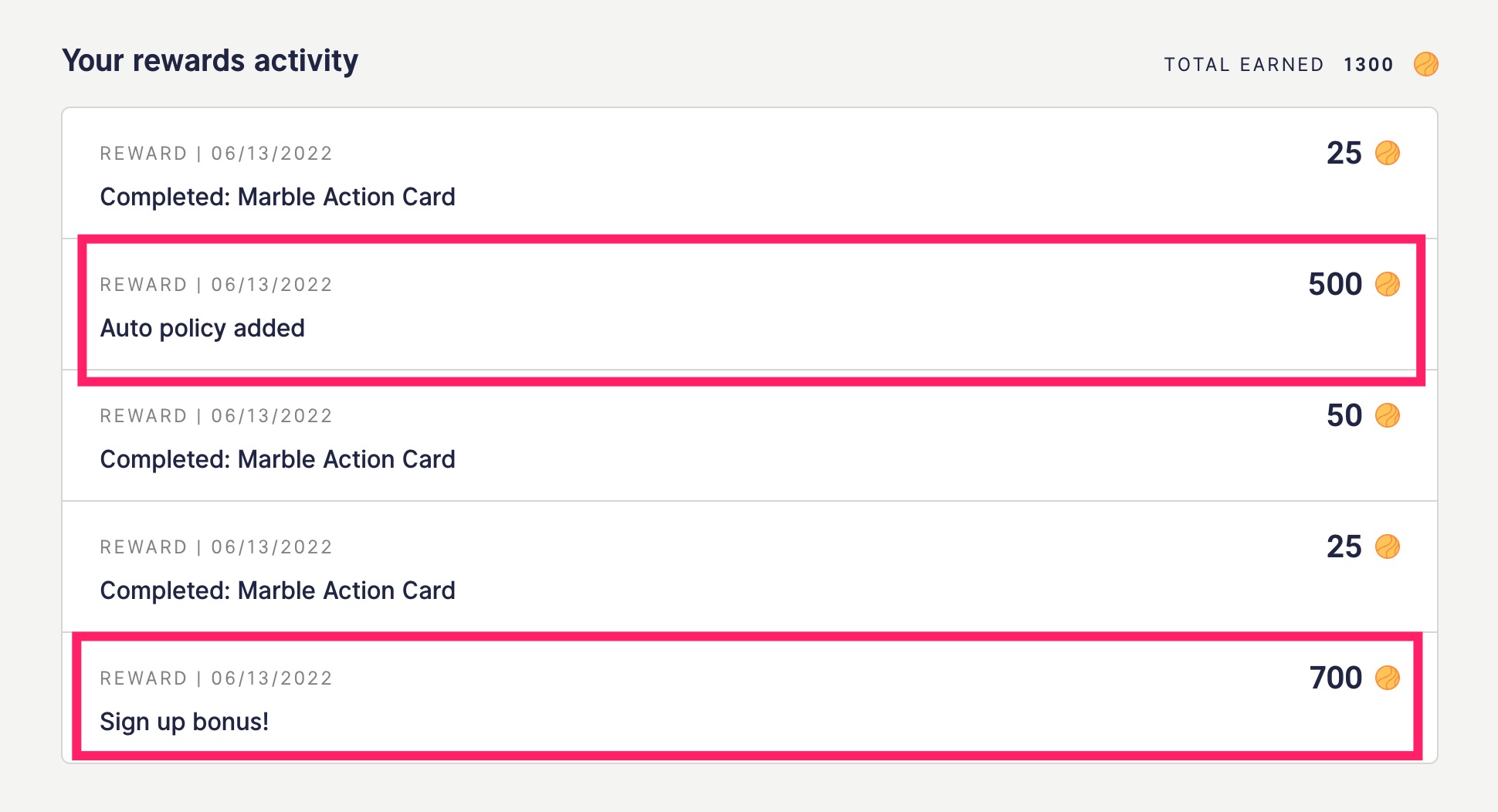Click the date label above Auto policy added
The height and width of the screenshot is (812, 1498).
pos(216,285)
